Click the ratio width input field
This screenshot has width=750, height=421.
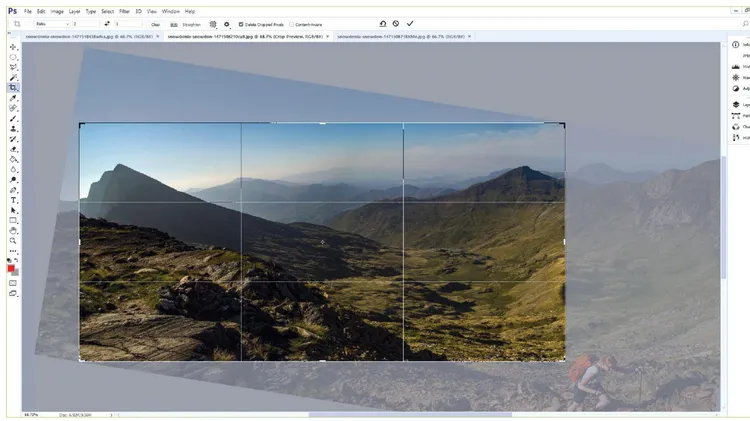(x=86, y=24)
